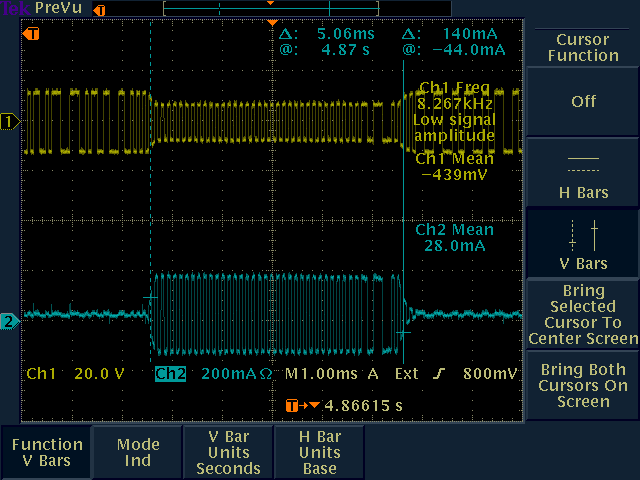Select the Off cursor function
Screen dimensions: 640x480
[x=583, y=101]
